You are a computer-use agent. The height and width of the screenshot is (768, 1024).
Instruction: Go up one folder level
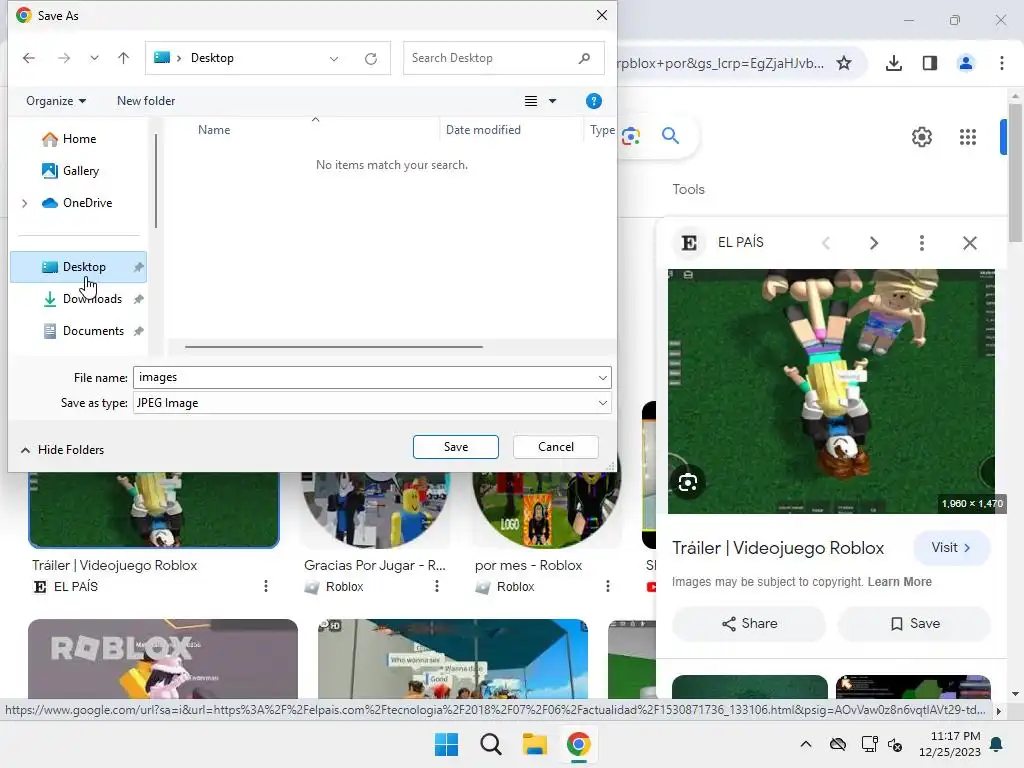coord(123,58)
